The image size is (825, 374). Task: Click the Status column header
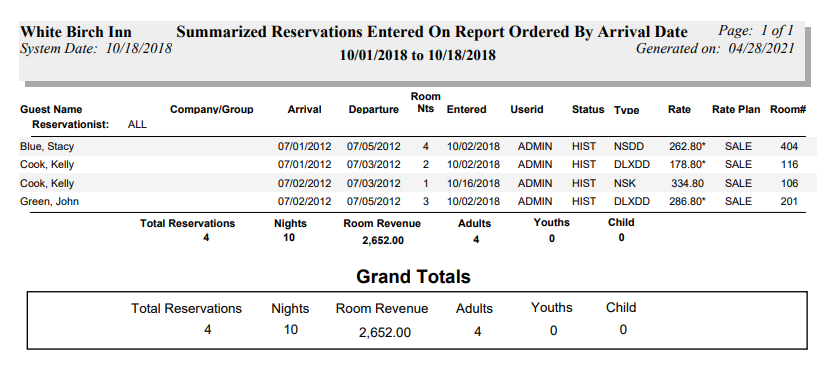point(588,109)
